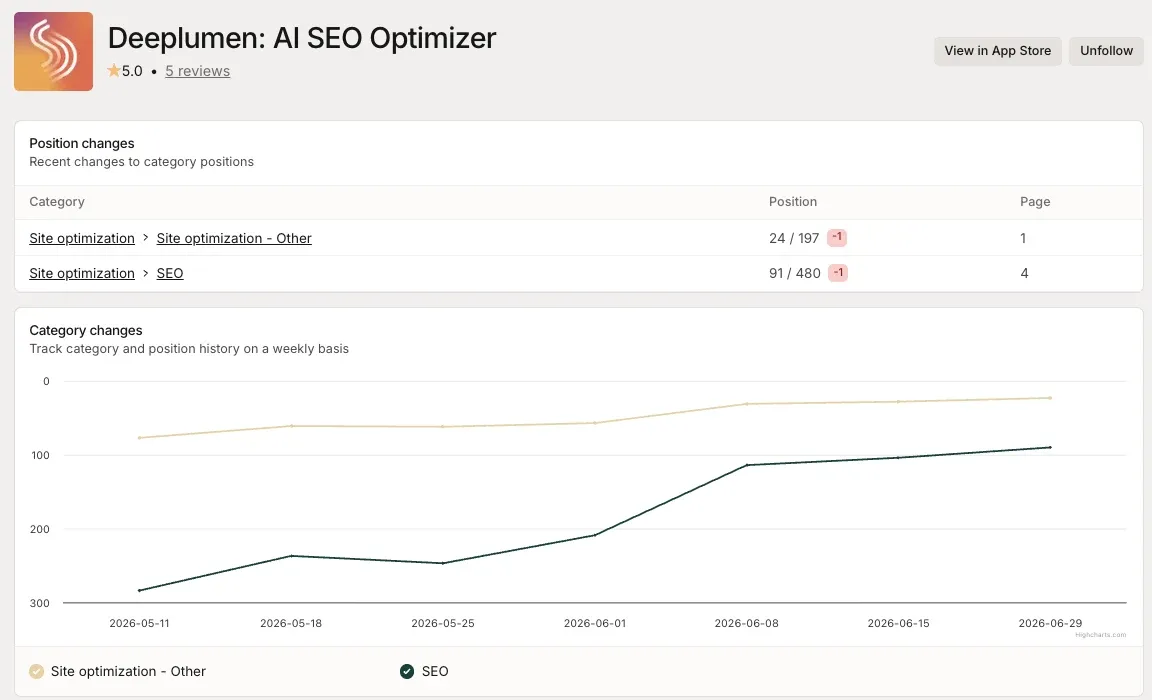The image size is (1152, 700).
Task: Open Site optimization - Other category link
Action: (x=234, y=238)
